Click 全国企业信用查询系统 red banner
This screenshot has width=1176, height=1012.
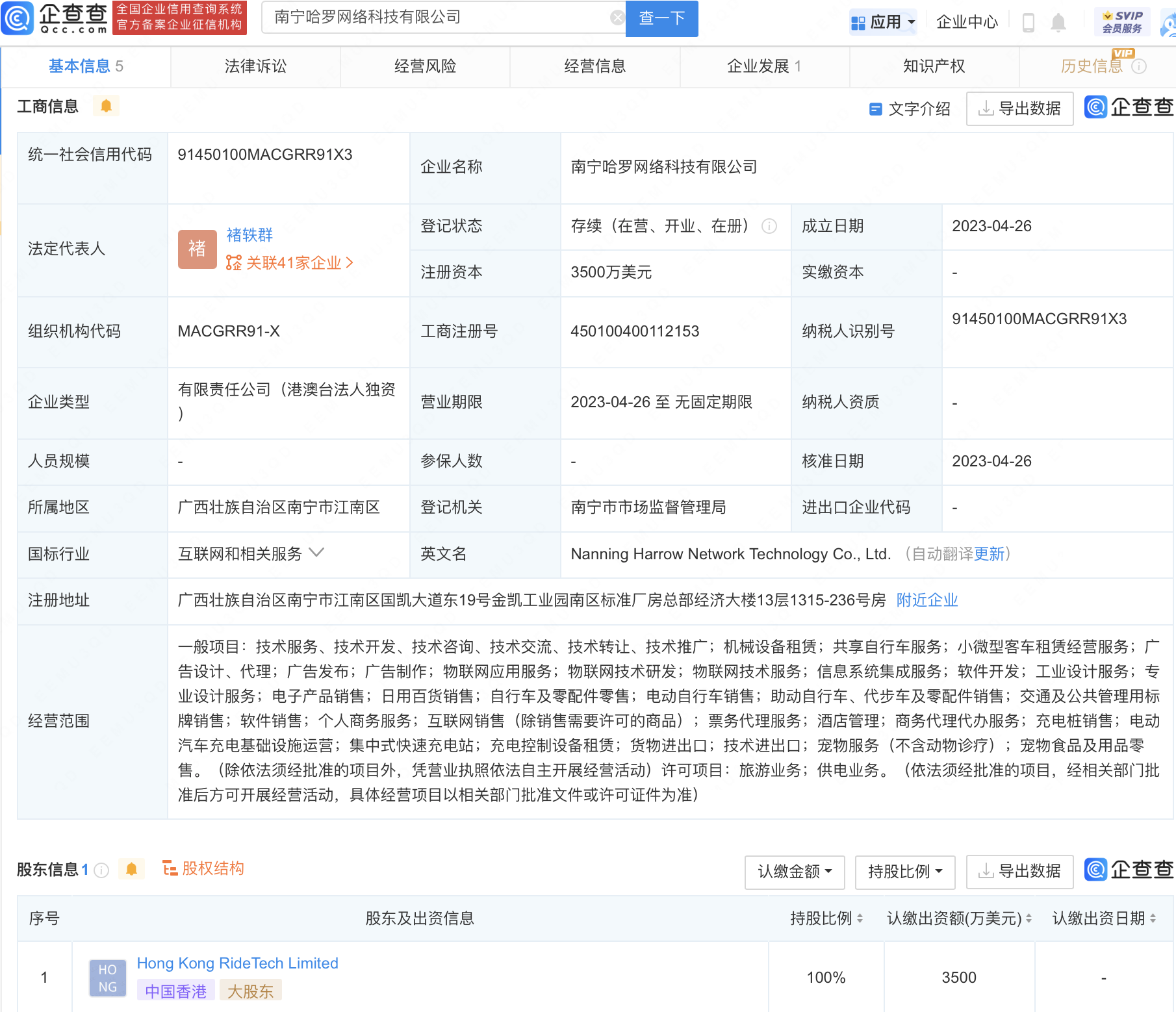(179, 18)
